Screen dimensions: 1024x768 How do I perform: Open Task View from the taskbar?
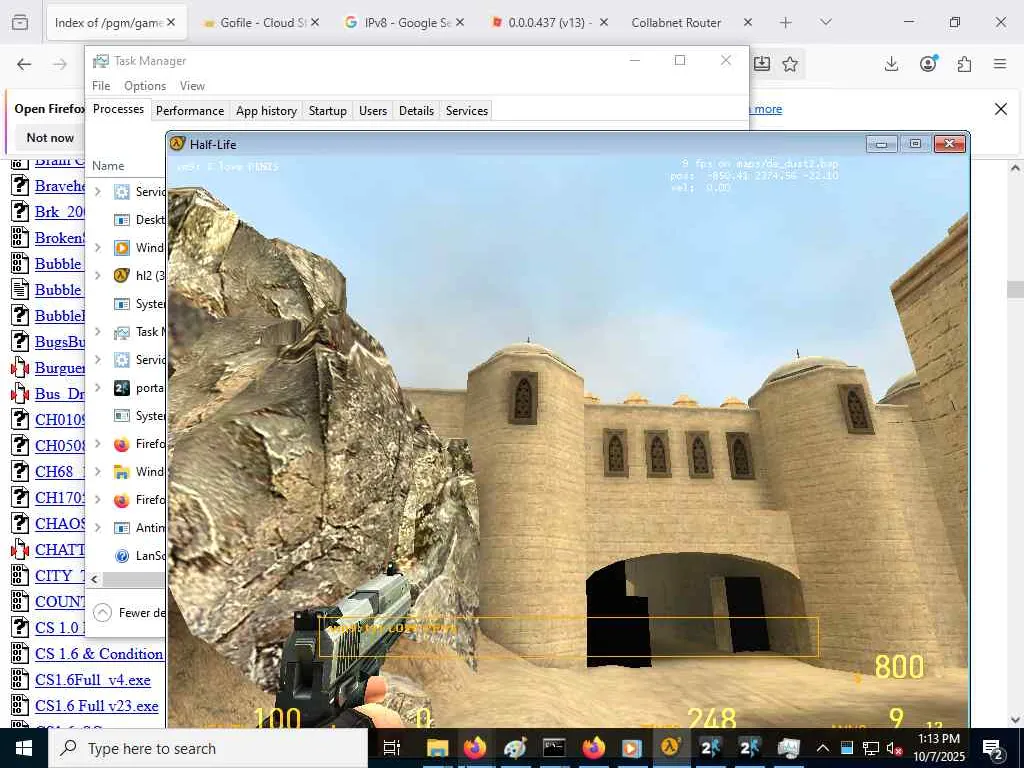(x=391, y=748)
